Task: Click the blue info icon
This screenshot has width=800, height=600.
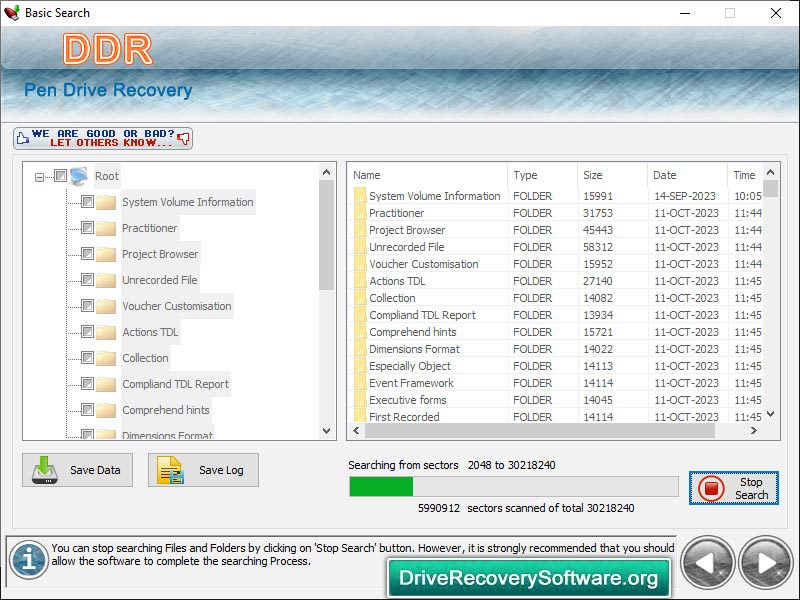Action: [29, 560]
